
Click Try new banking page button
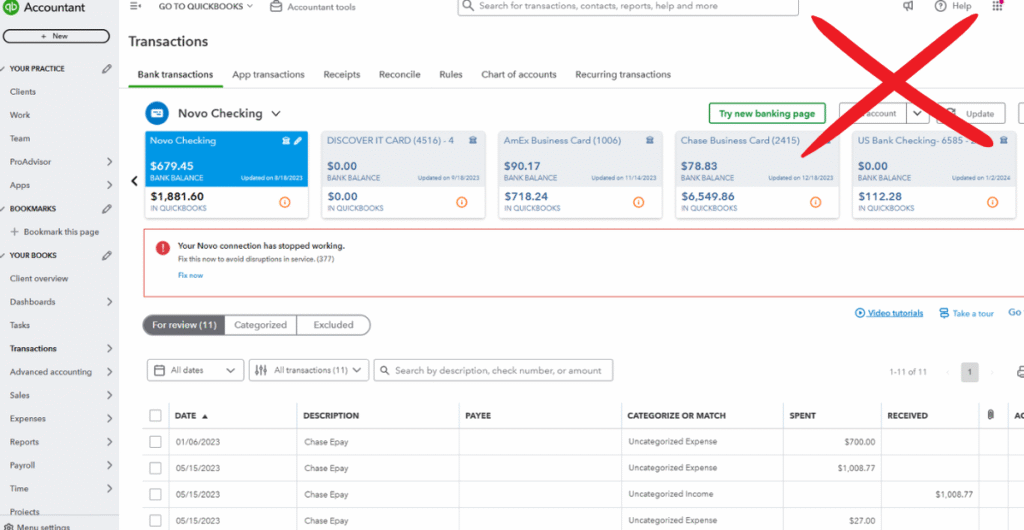[x=767, y=114]
